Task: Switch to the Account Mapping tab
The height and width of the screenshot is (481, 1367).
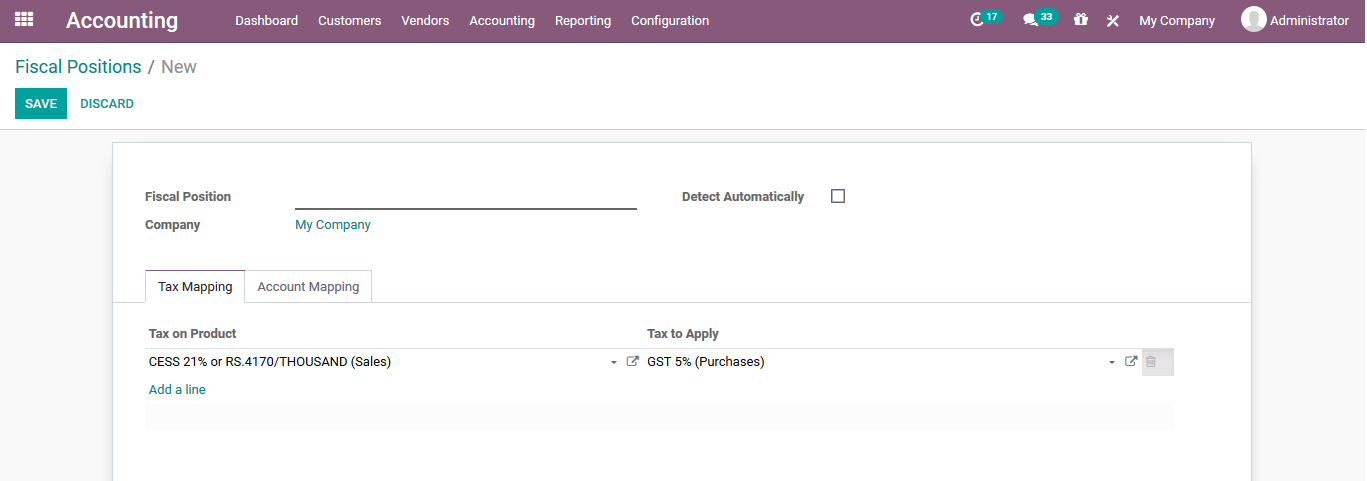Action: click(308, 286)
